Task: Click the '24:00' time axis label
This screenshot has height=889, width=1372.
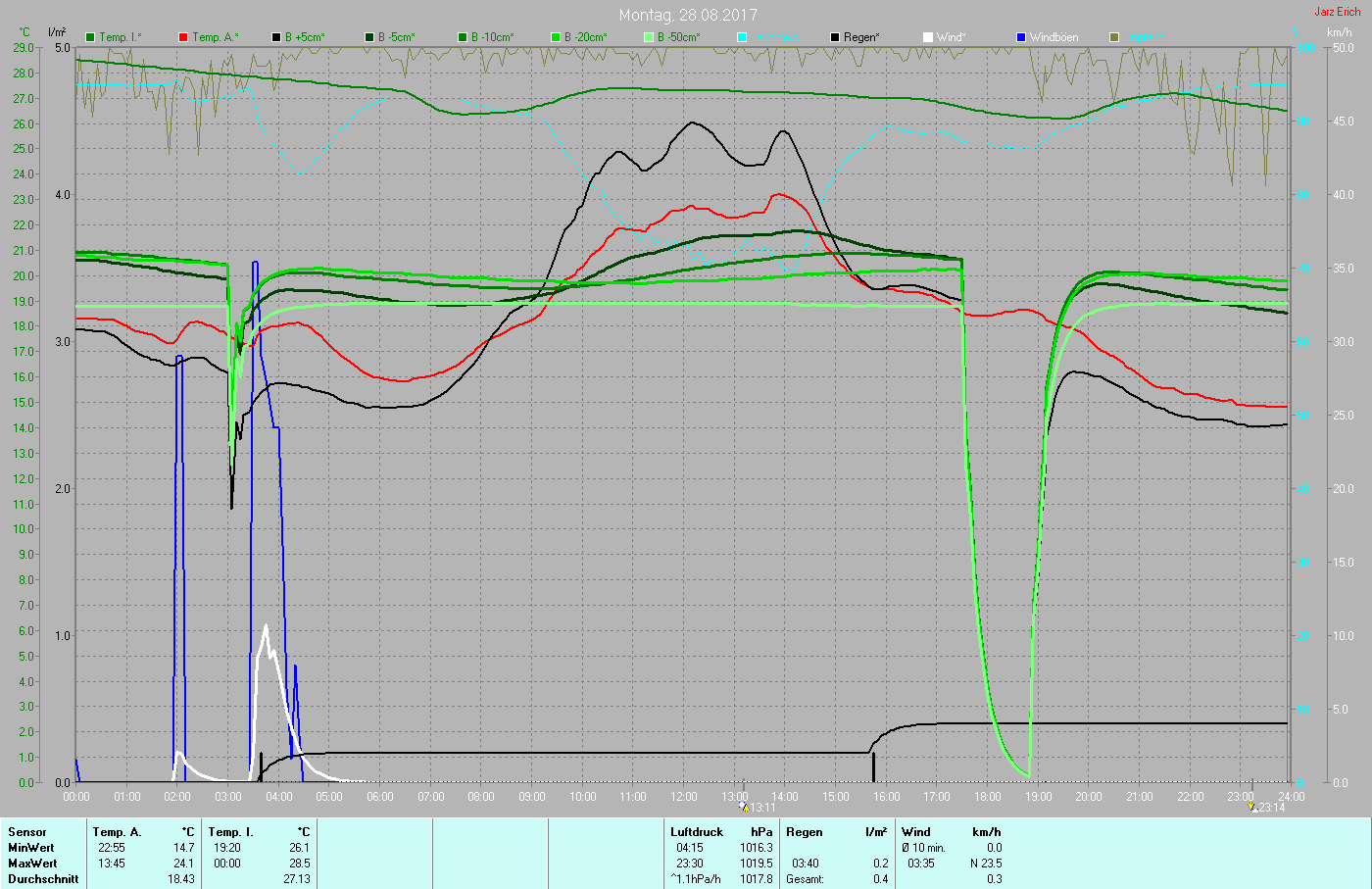Action: click(x=1291, y=797)
